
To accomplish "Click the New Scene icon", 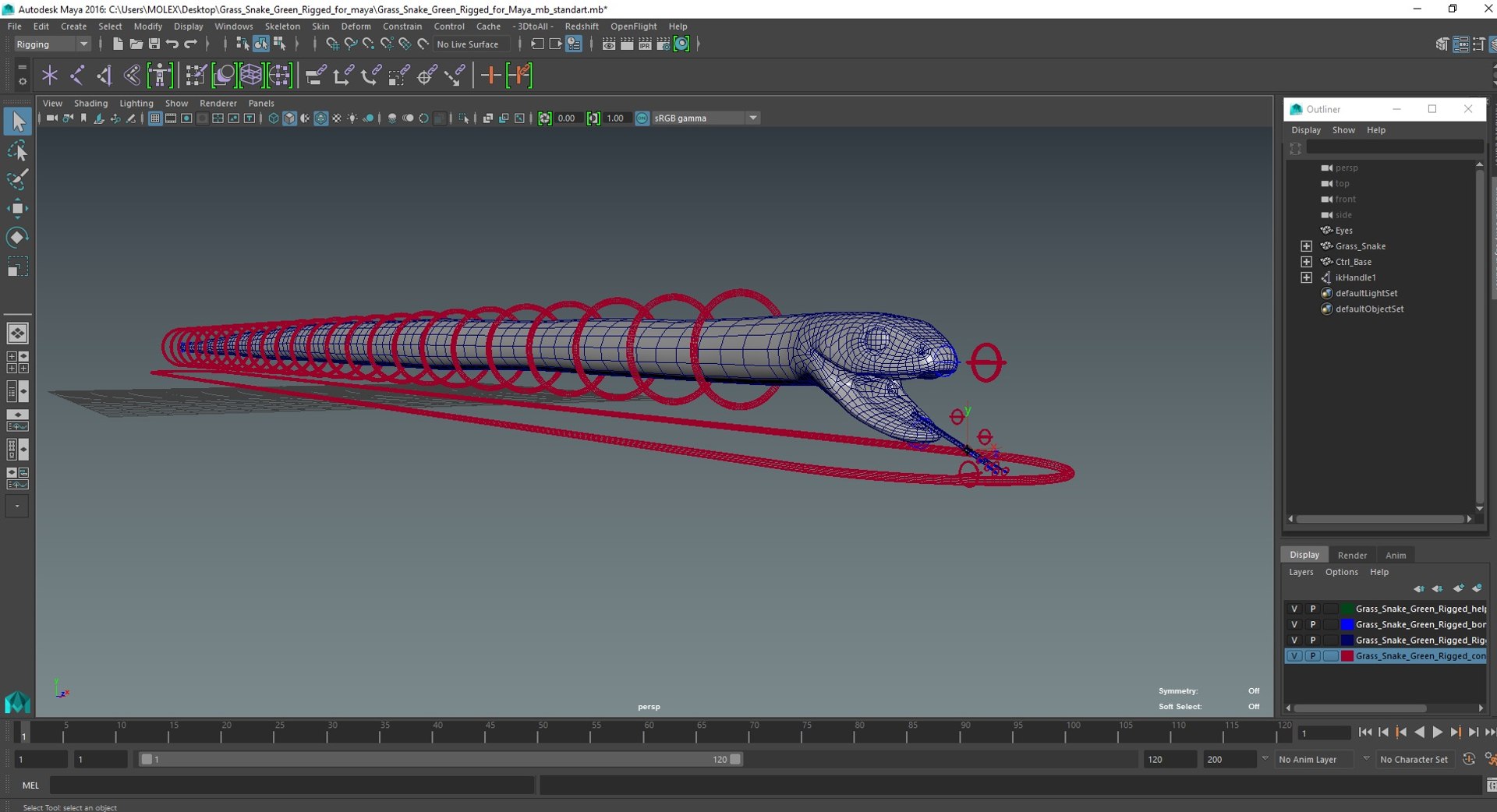I will click(118, 44).
